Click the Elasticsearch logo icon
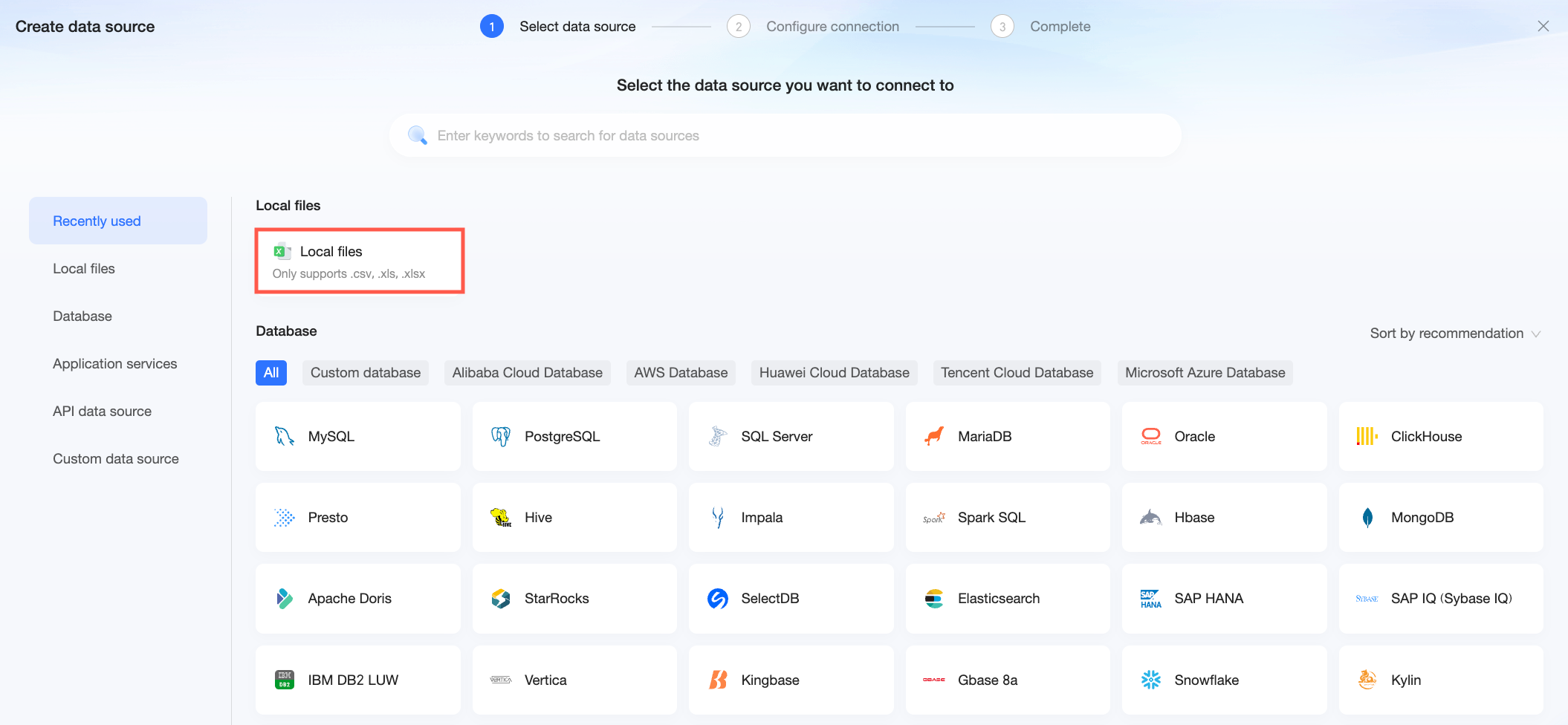 (934, 598)
